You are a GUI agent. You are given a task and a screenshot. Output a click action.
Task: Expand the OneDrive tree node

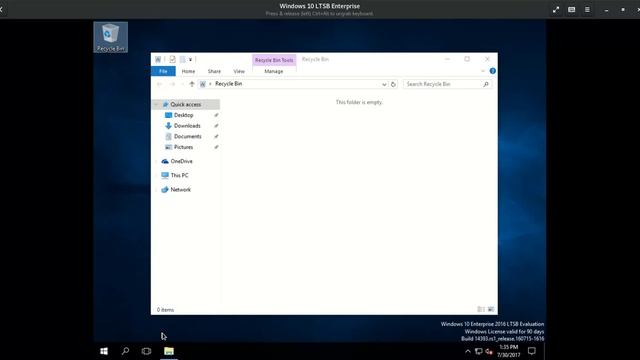[156, 161]
